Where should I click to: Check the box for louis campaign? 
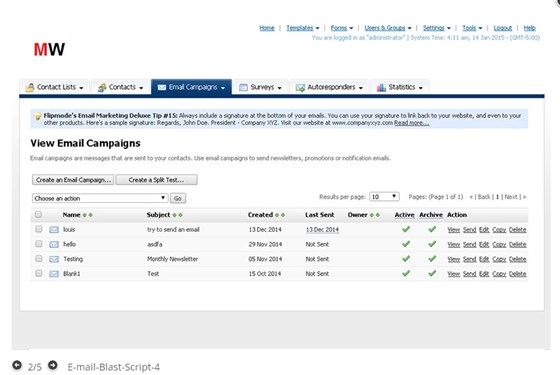39,229
